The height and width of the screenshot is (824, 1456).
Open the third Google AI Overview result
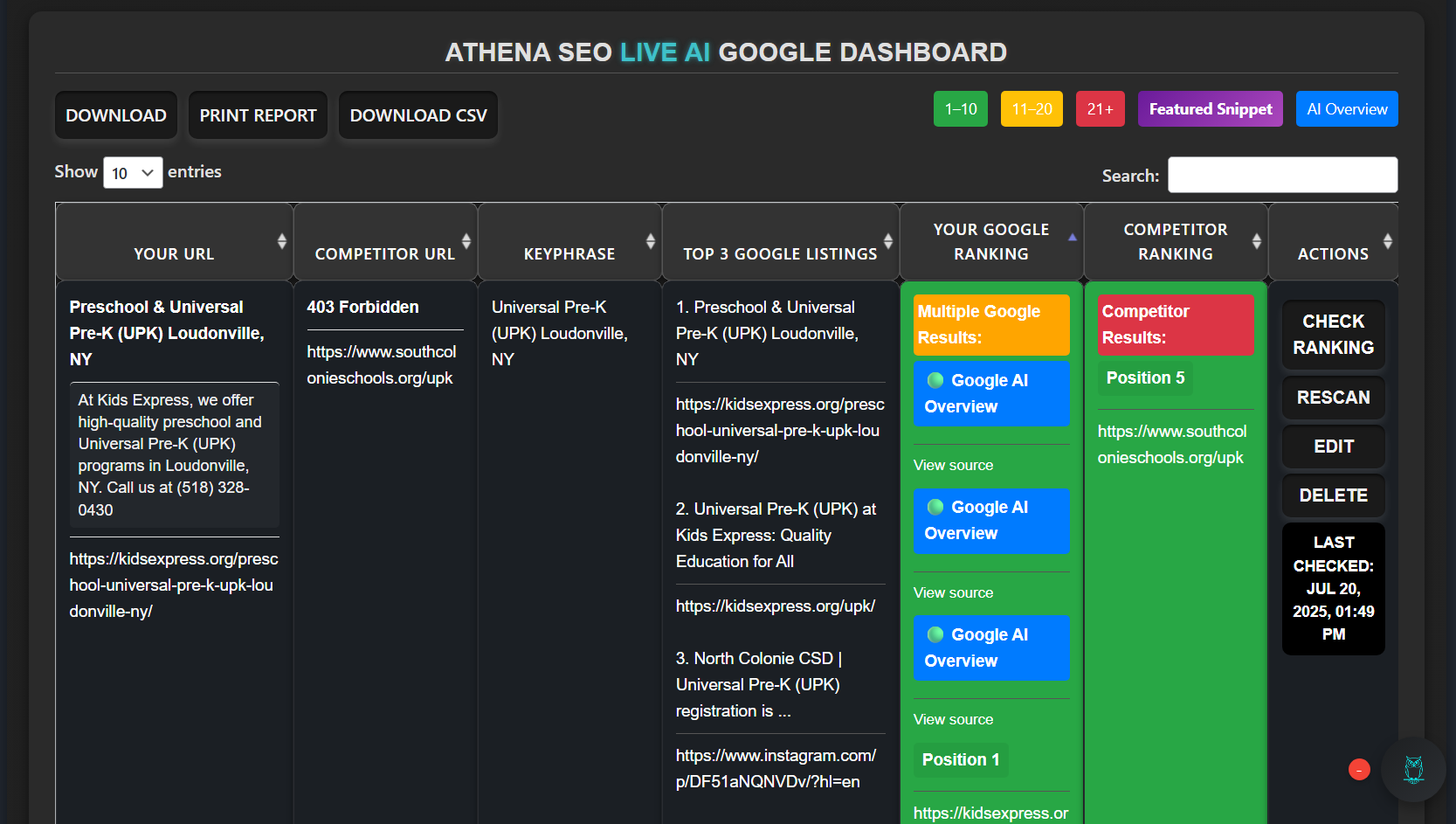tap(991, 647)
